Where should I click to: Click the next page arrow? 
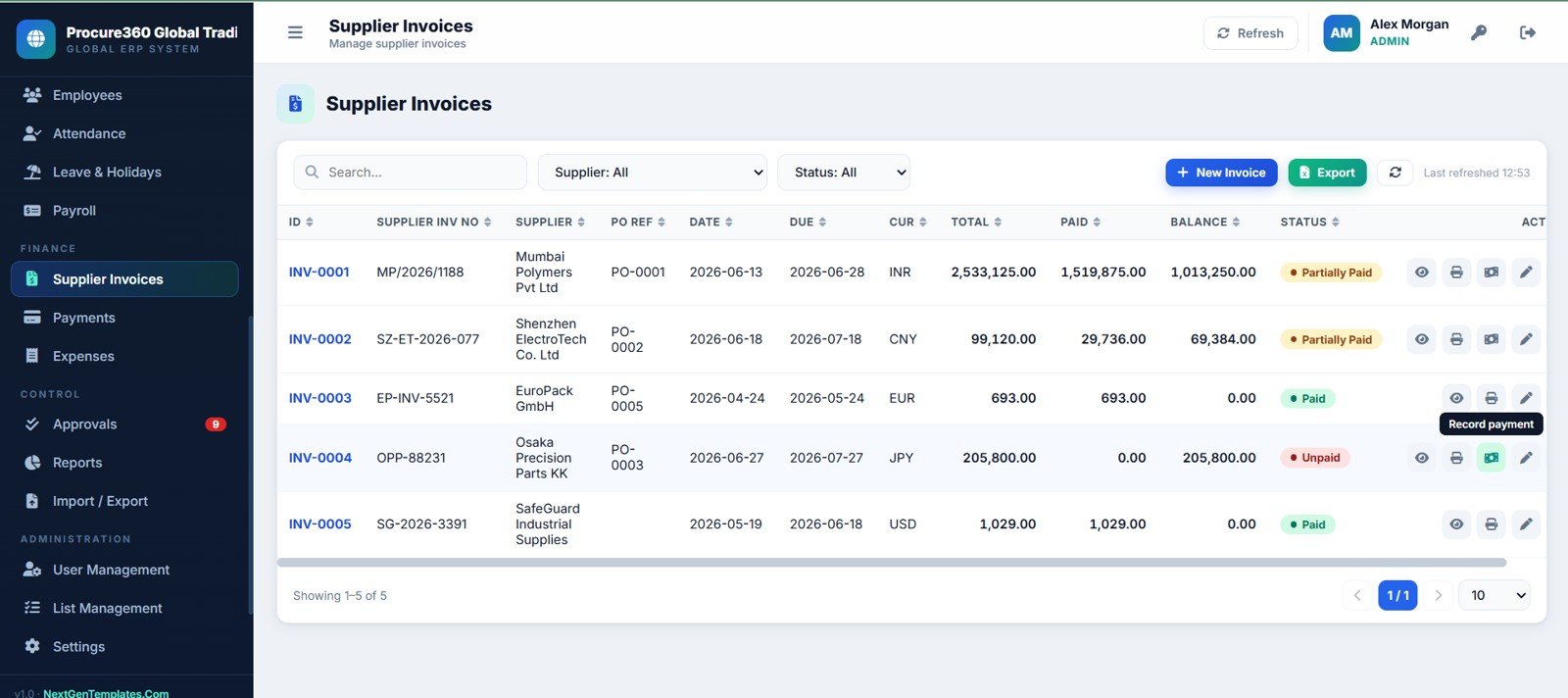click(1438, 595)
